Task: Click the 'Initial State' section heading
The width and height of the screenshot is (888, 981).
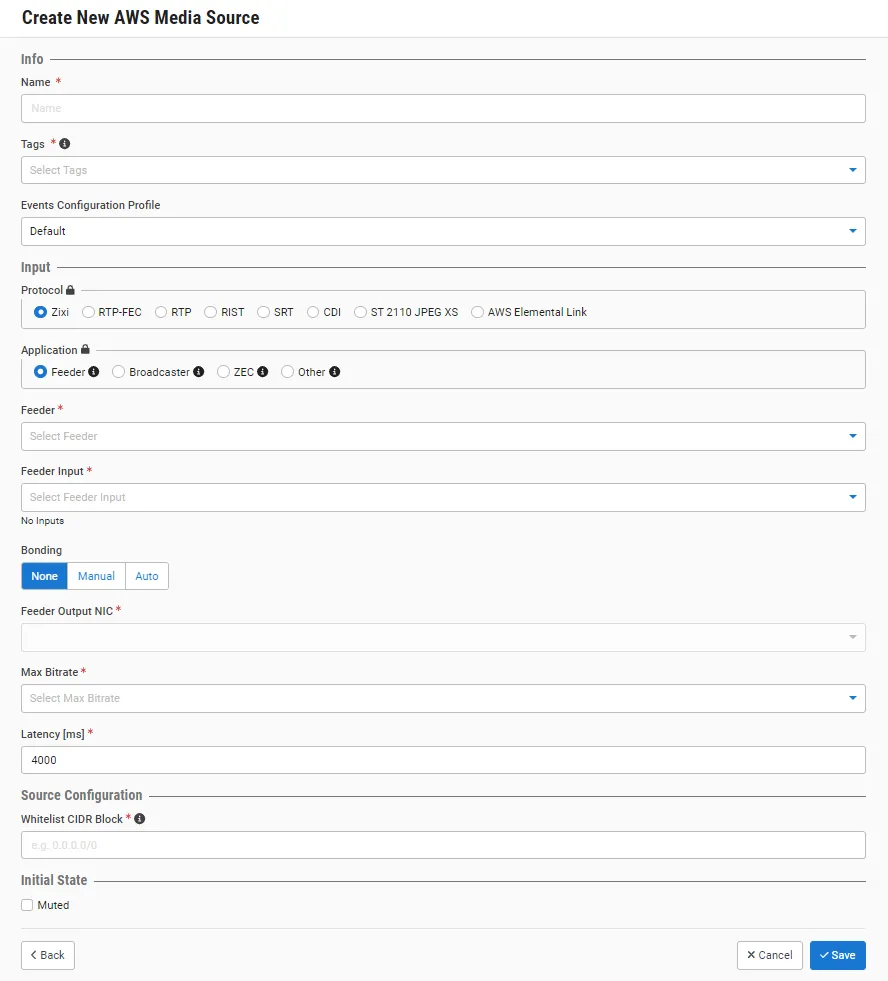Action: [54, 880]
